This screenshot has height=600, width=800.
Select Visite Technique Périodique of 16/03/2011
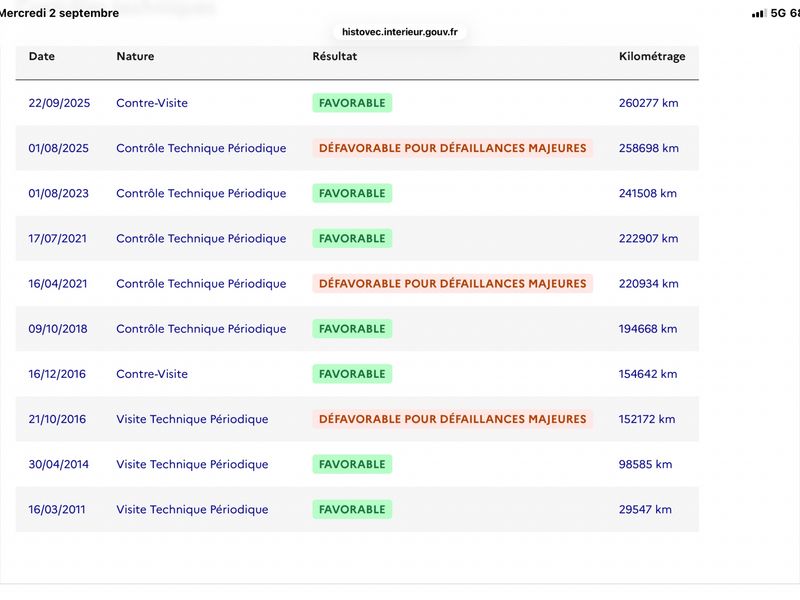point(192,510)
